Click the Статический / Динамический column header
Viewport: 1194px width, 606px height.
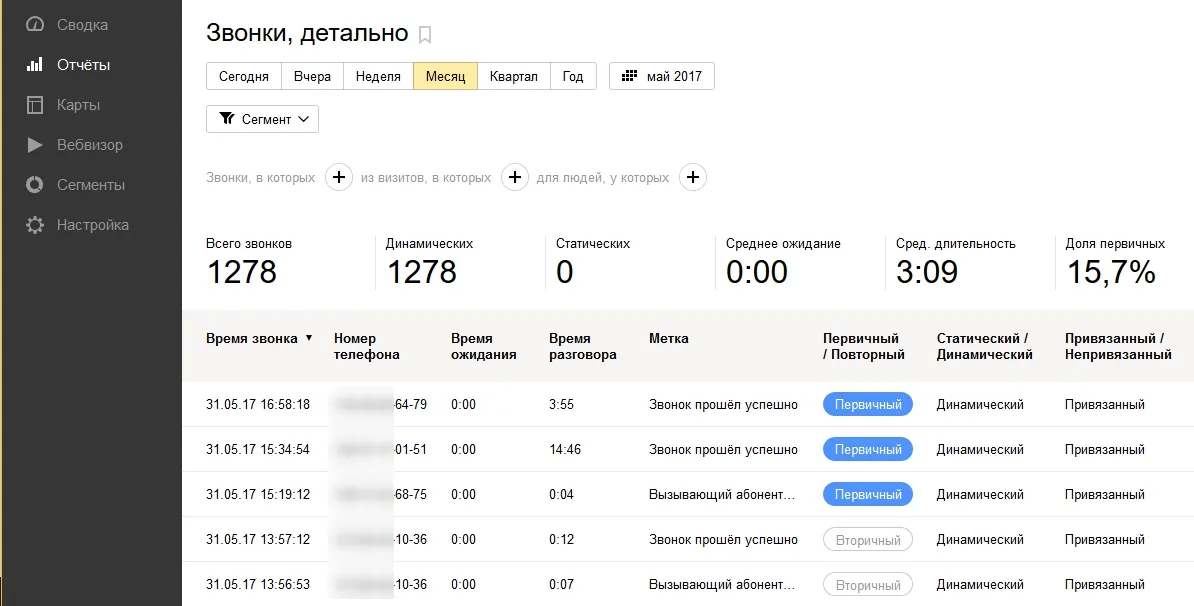(985, 346)
